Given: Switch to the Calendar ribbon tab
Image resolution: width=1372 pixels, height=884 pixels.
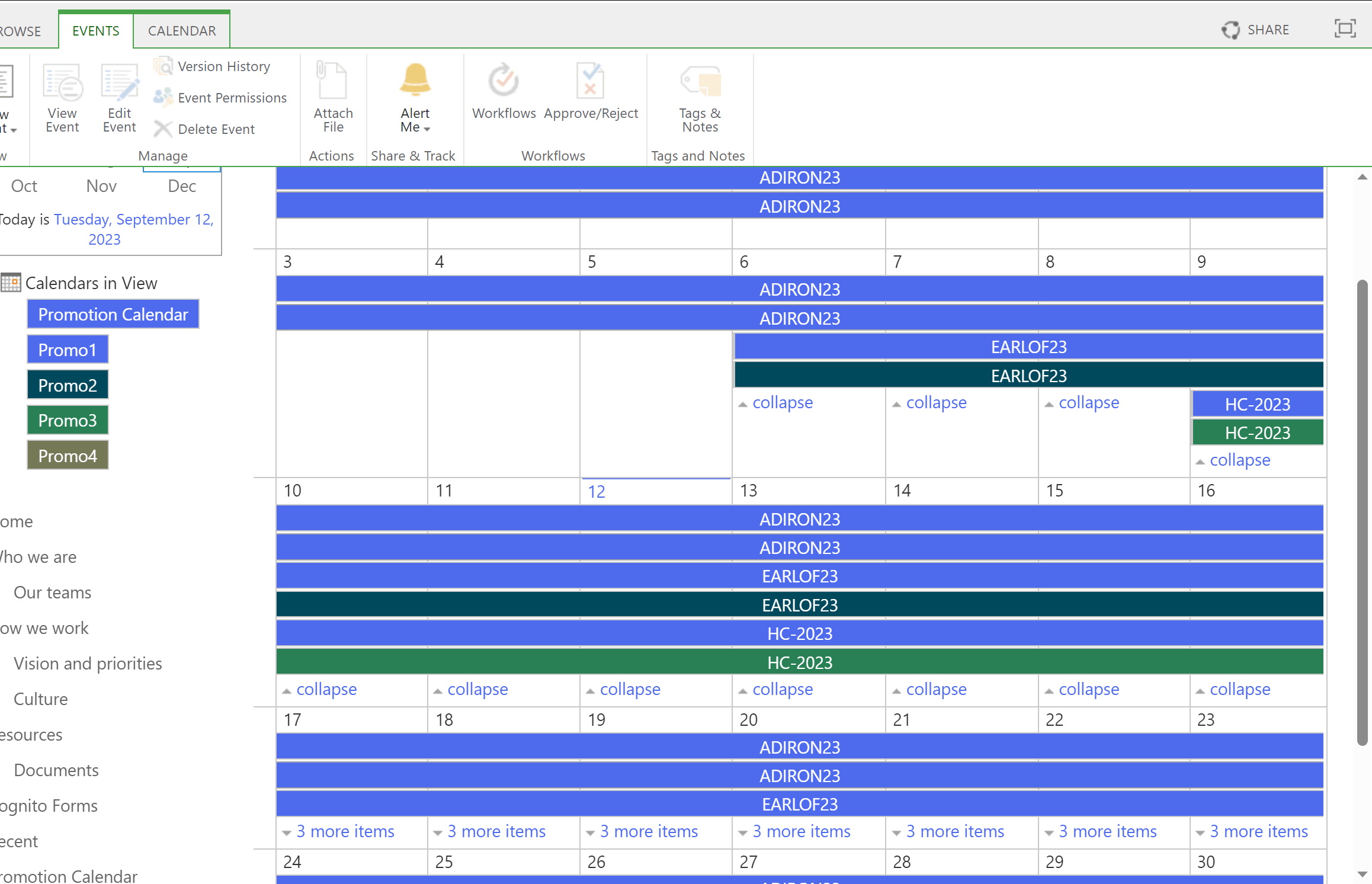Looking at the screenshot, I should coord(182,31).
